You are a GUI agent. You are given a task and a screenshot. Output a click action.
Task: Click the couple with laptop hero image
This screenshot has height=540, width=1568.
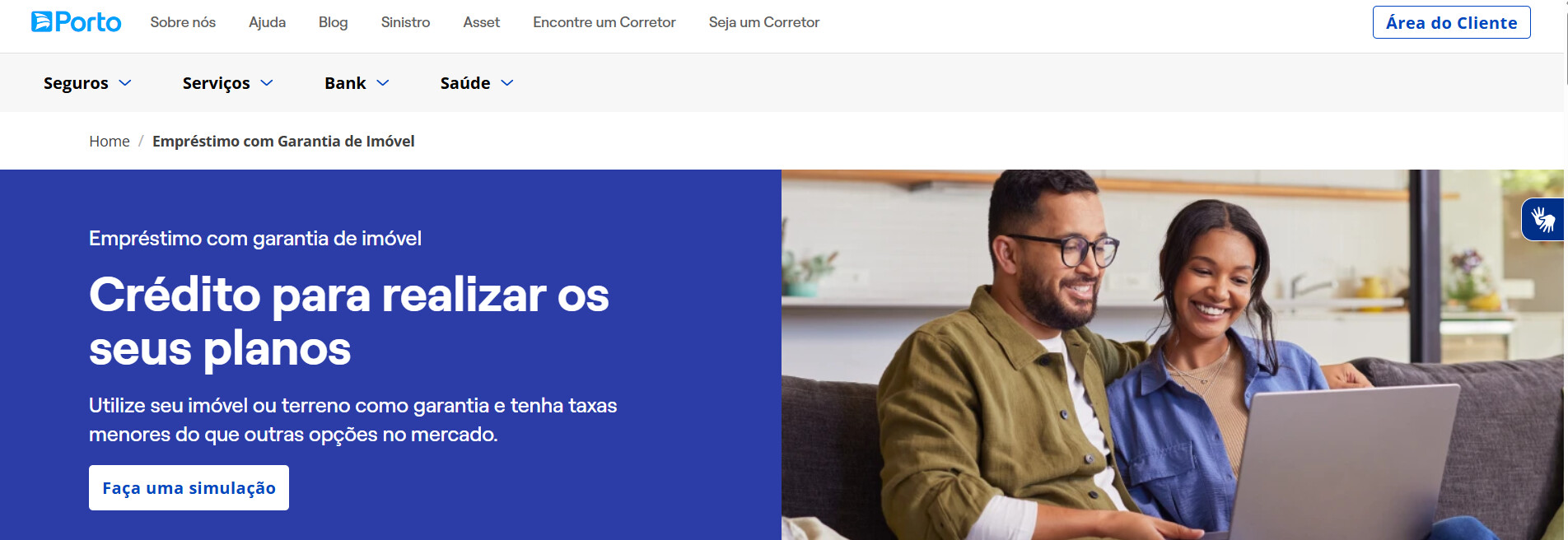pyautogui.click(x=1173, y=355)
